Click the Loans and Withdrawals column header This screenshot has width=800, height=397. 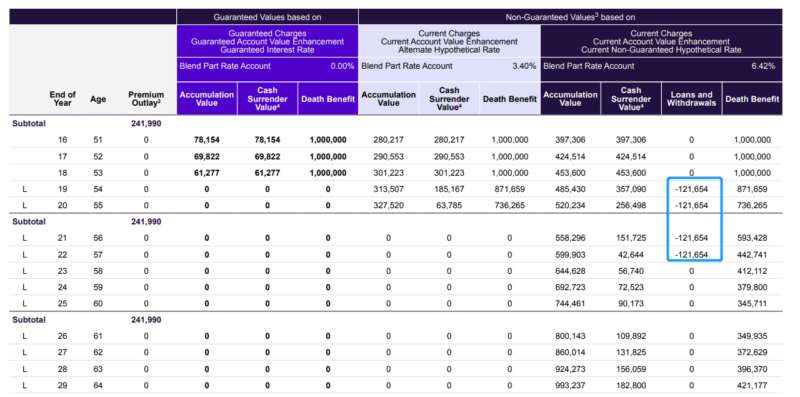click(691, 98)
